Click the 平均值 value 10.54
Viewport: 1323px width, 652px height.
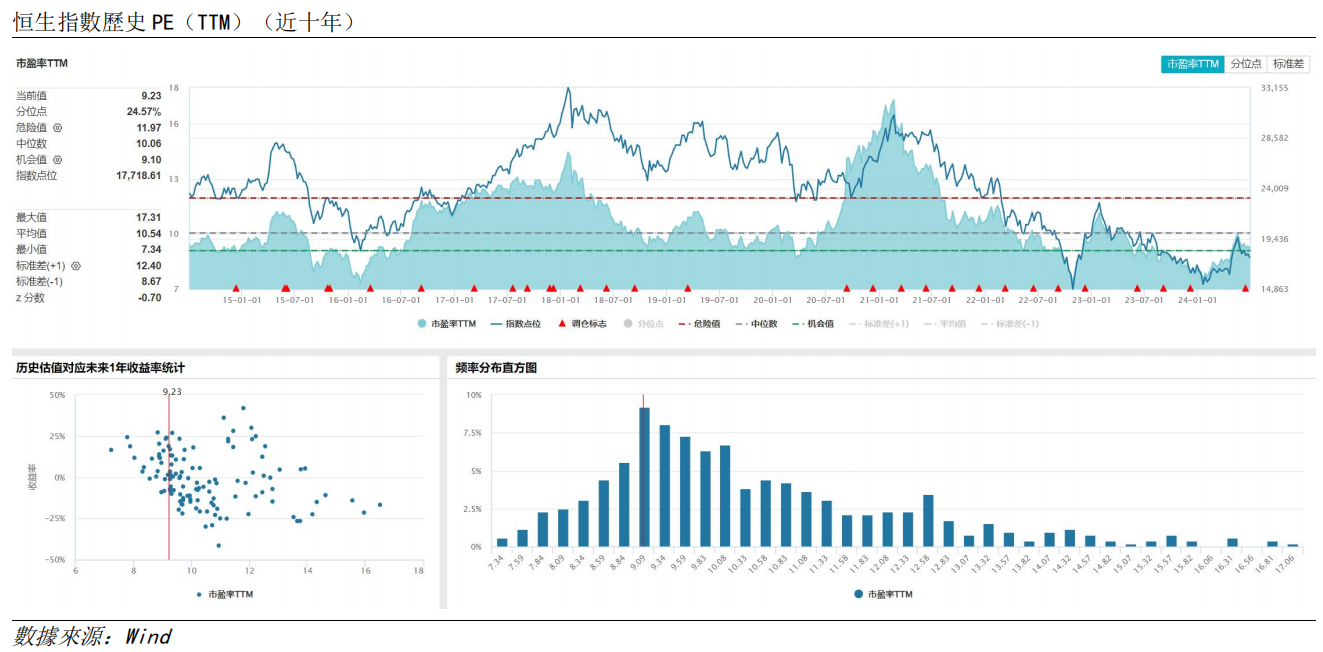pos(149,234)
